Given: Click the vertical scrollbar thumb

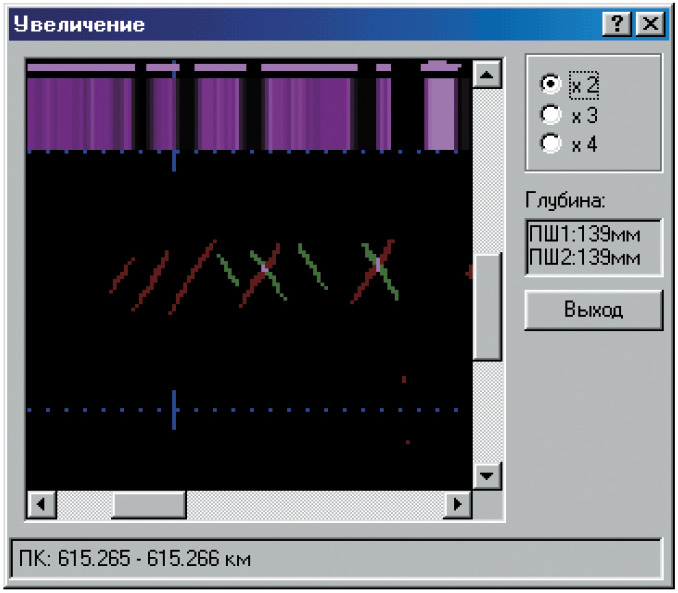Looking at the screenshot, I should pos(487,307).
